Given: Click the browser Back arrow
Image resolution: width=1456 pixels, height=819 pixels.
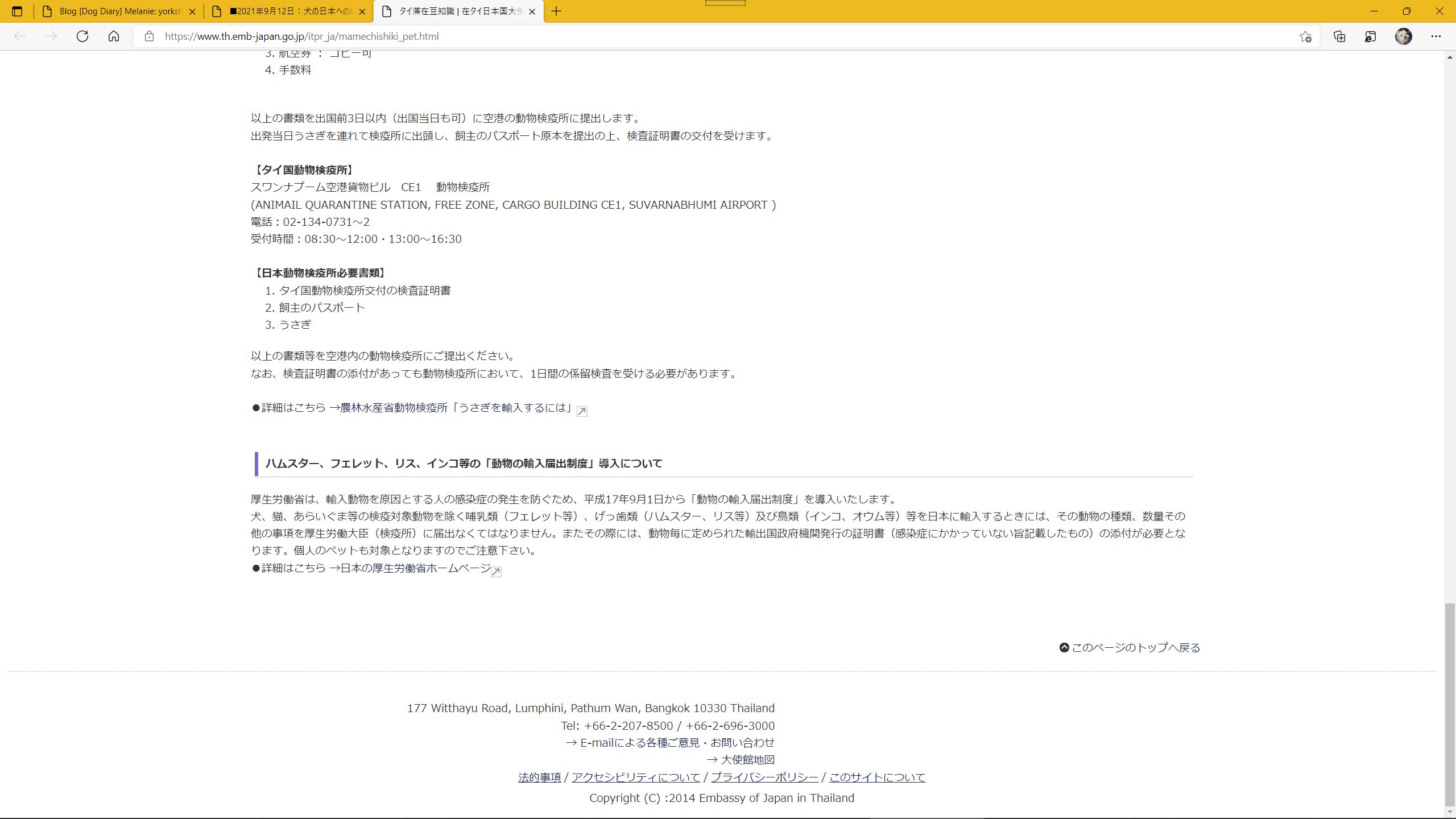Looking at the screenshot, I should (x=20, y=36).
